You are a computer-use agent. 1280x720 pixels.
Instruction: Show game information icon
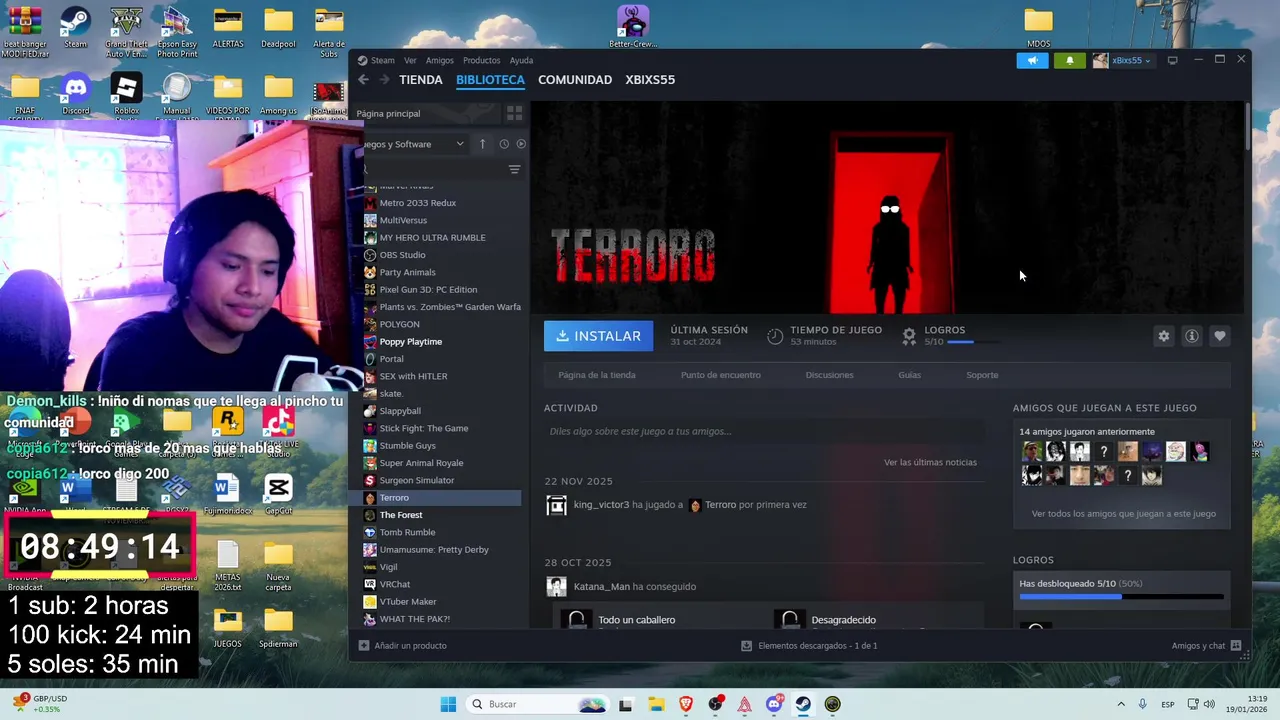1191,336
